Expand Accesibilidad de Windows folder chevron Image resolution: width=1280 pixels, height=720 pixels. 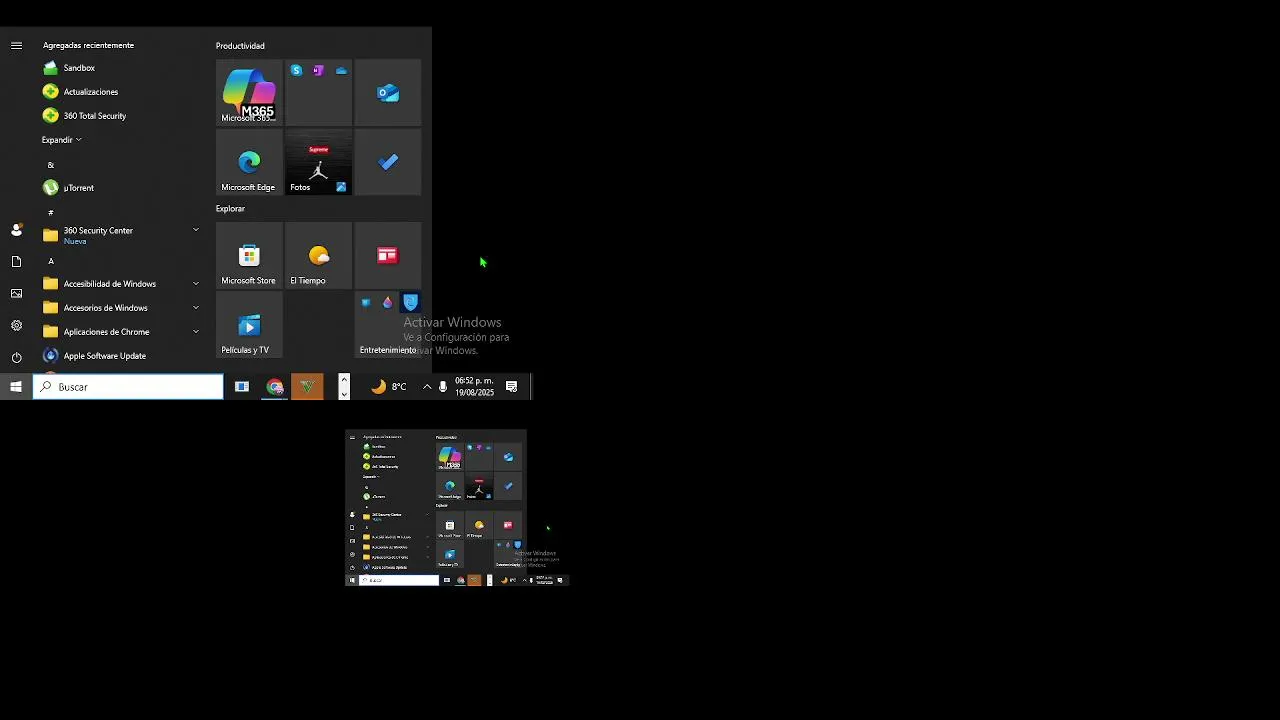pyautogui.click(x=196, y=284)
